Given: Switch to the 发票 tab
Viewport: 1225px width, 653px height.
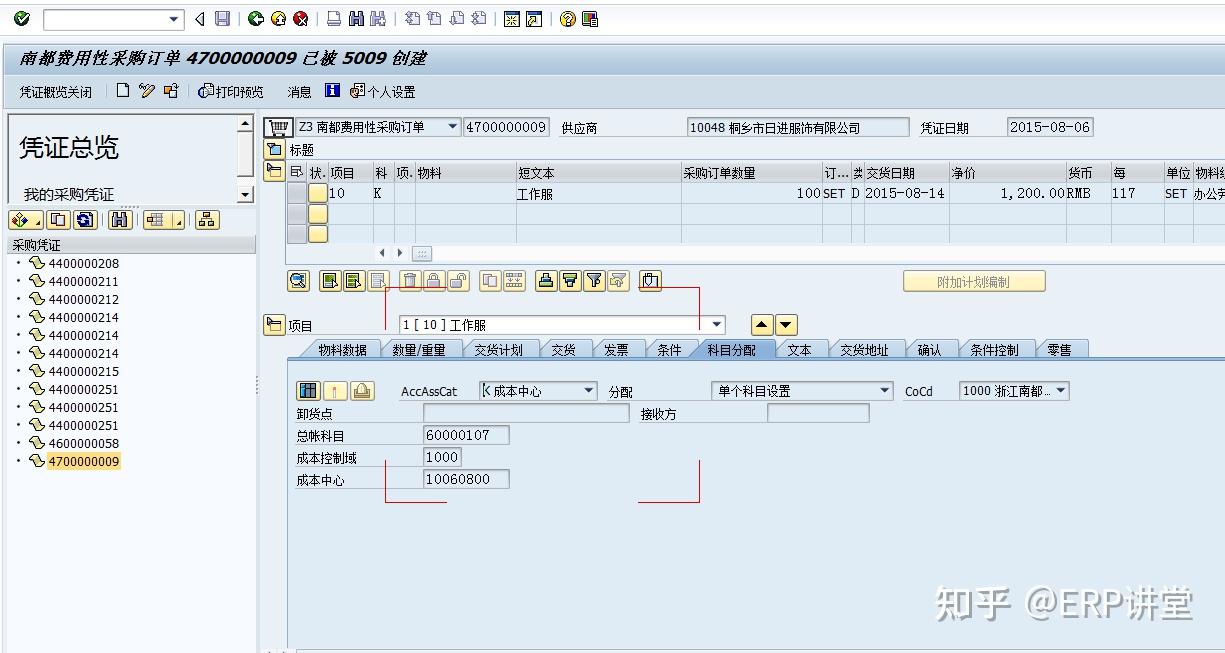Looking at the screenshot, I should pos(616,349).
